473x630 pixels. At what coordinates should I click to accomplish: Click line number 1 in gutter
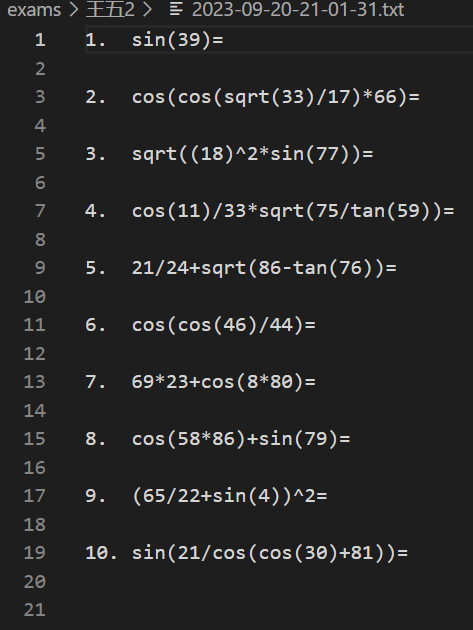point(40,40)
